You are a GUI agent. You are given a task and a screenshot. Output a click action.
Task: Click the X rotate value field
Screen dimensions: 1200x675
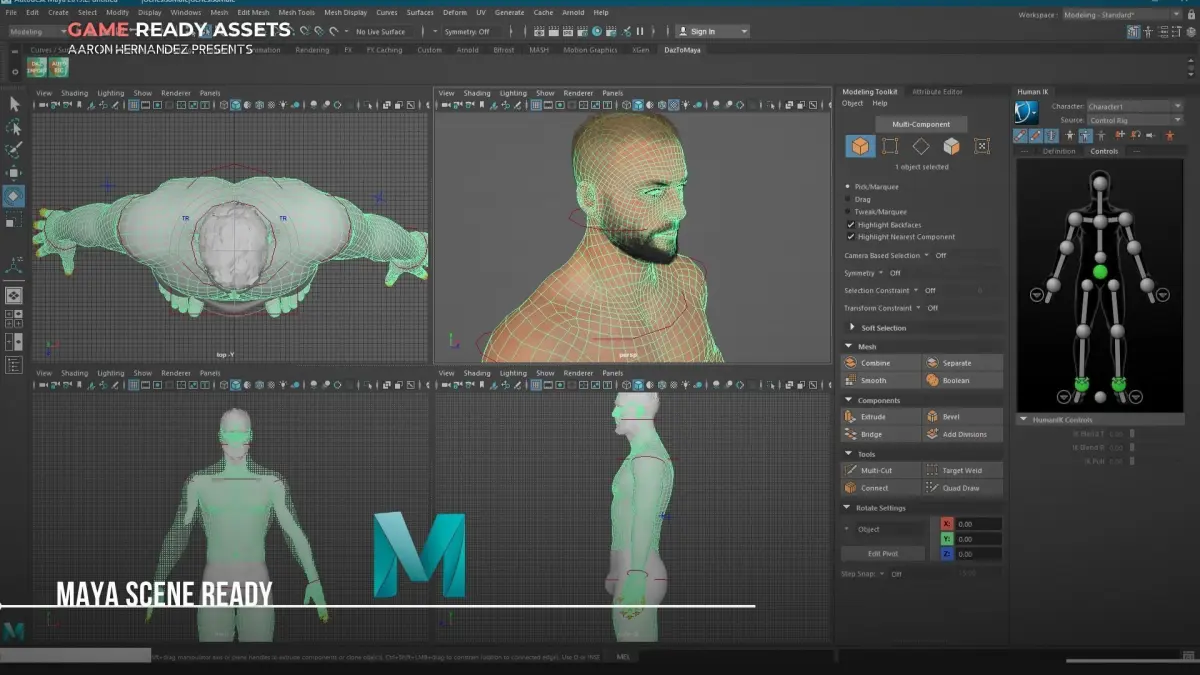(x=978, y=524)
